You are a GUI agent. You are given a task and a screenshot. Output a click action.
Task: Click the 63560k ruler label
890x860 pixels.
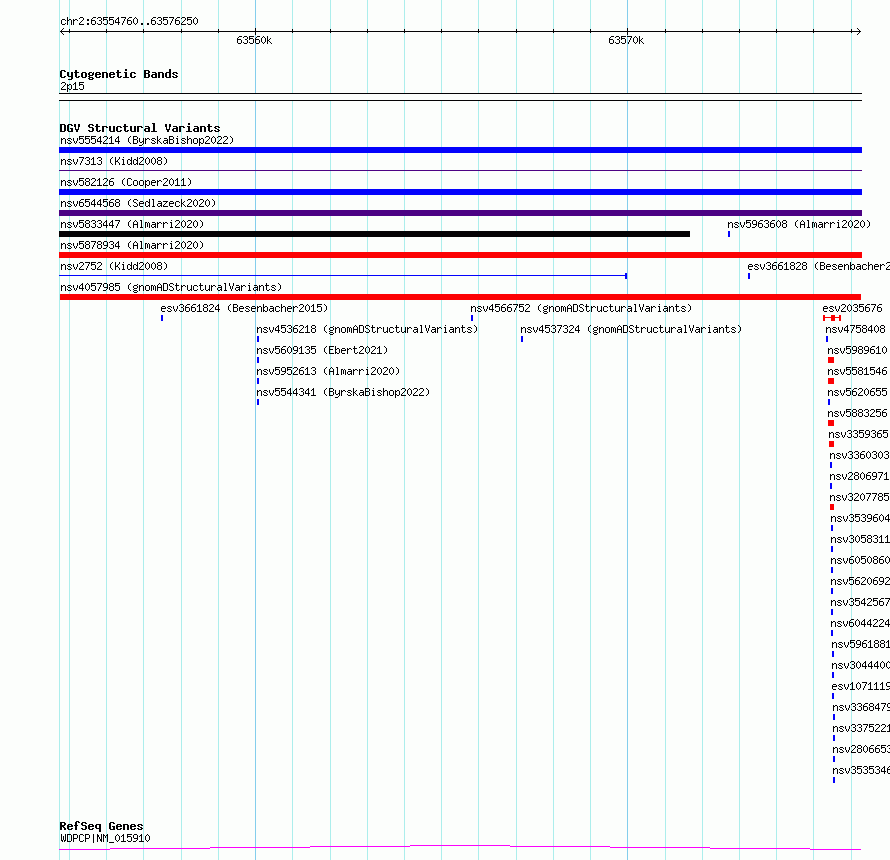tap(254, 40)
